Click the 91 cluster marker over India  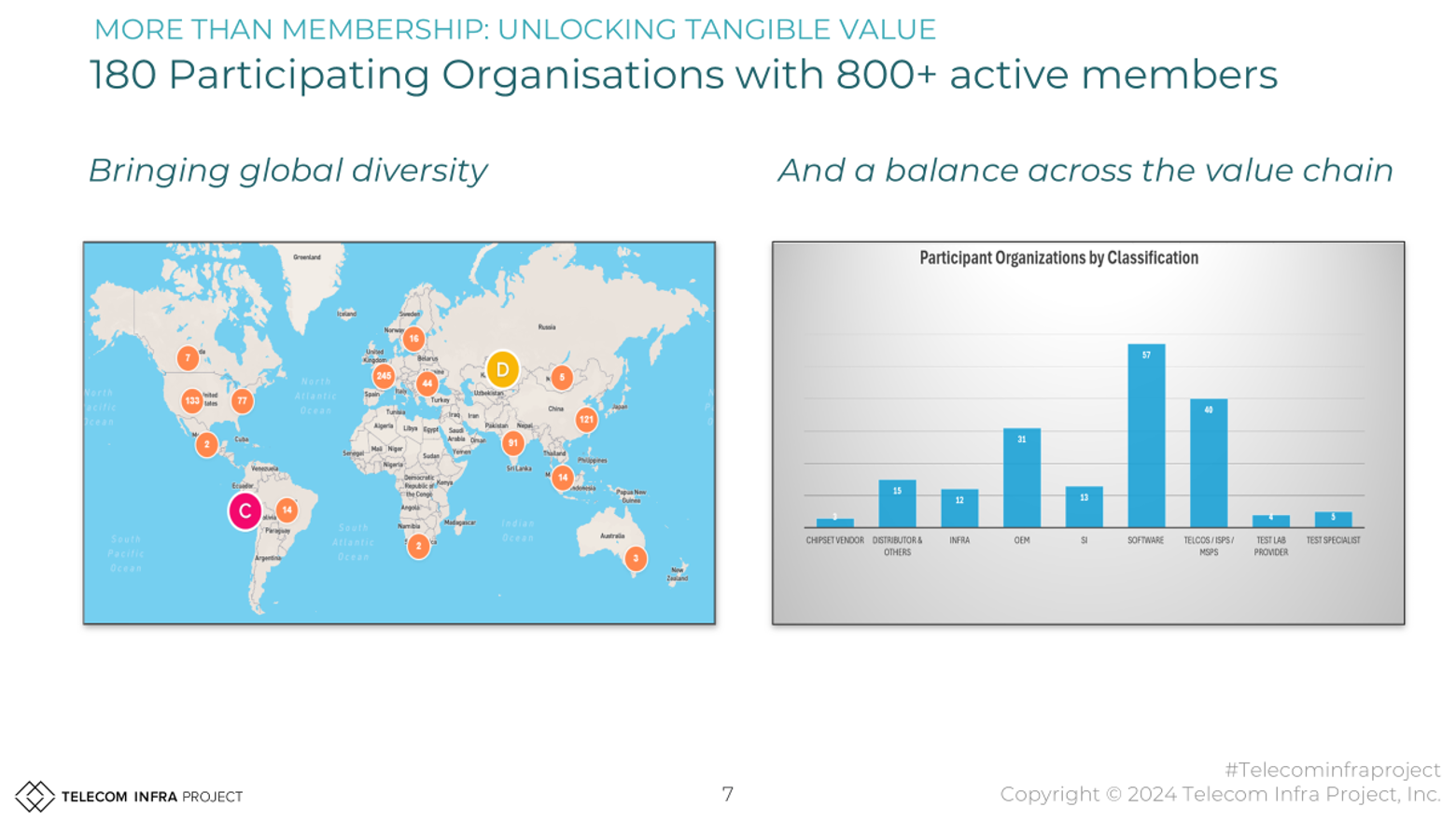click(512, 443)
